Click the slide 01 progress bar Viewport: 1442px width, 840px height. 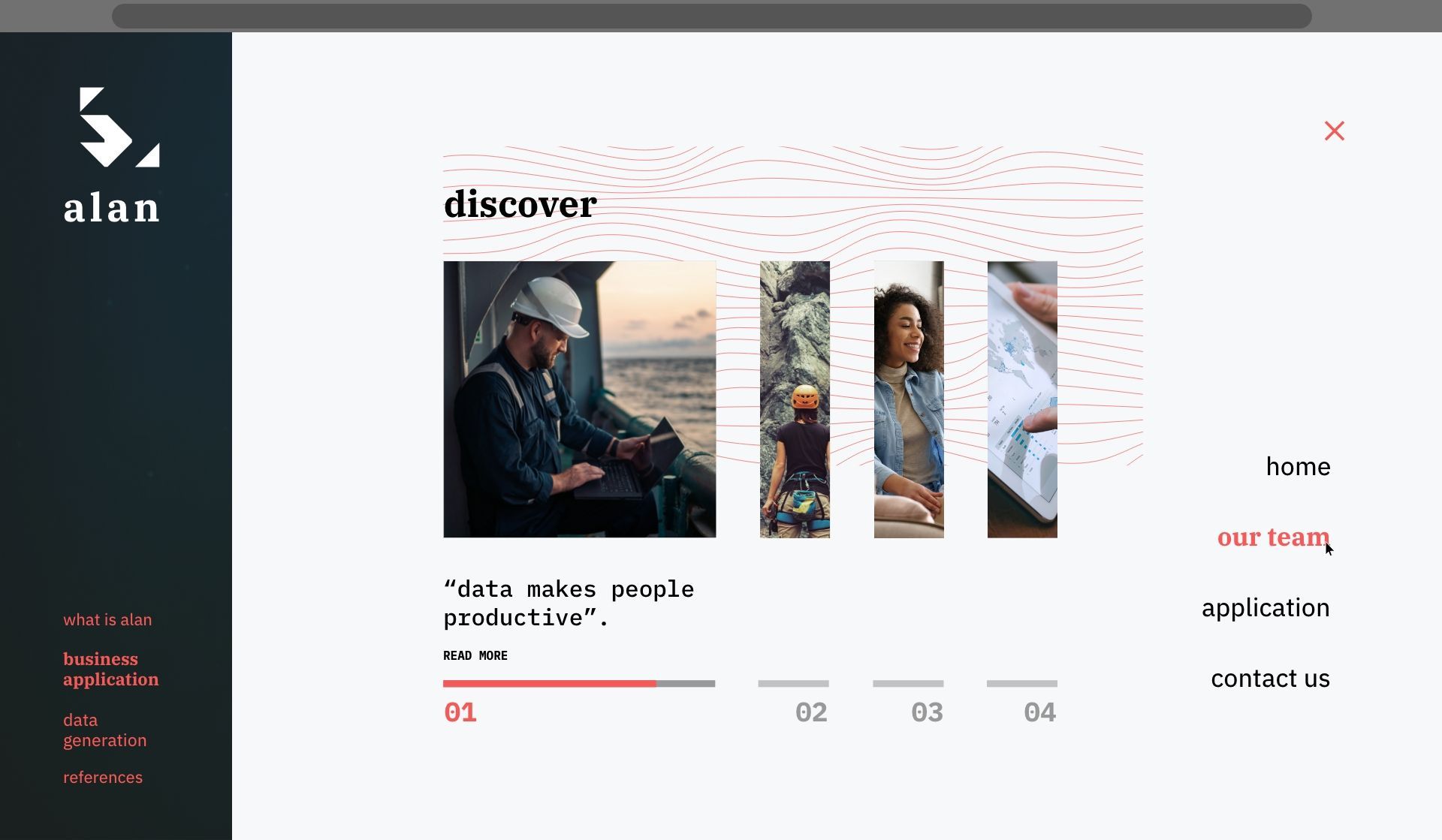[x=579, y=684]
